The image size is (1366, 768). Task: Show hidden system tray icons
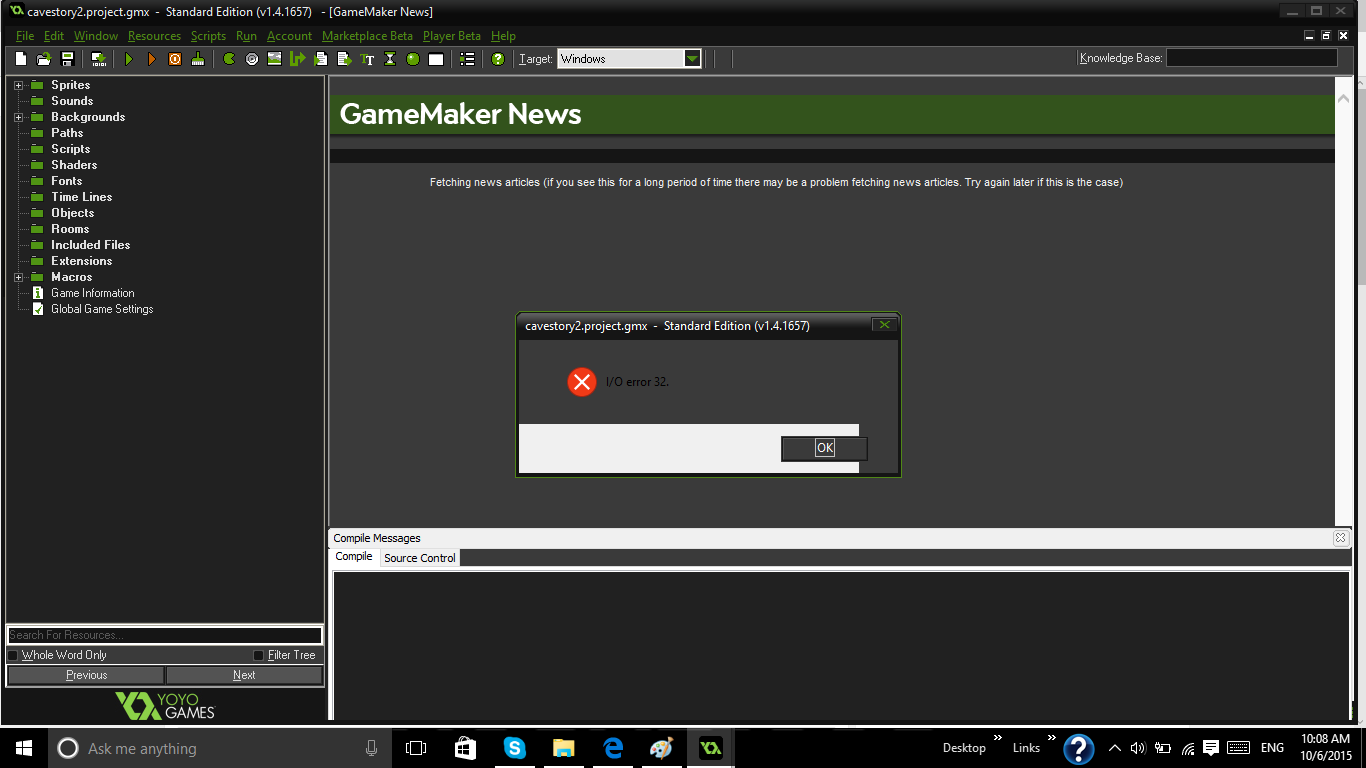coord(1115,748)
